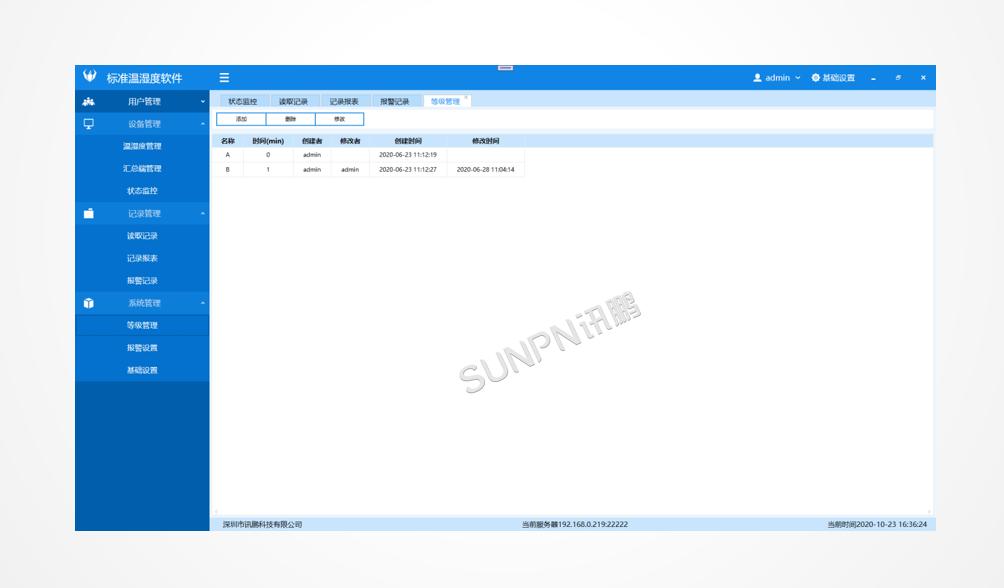
Task: Expand the 用户管理 section chevron
Action: click(x=202, y=102)
